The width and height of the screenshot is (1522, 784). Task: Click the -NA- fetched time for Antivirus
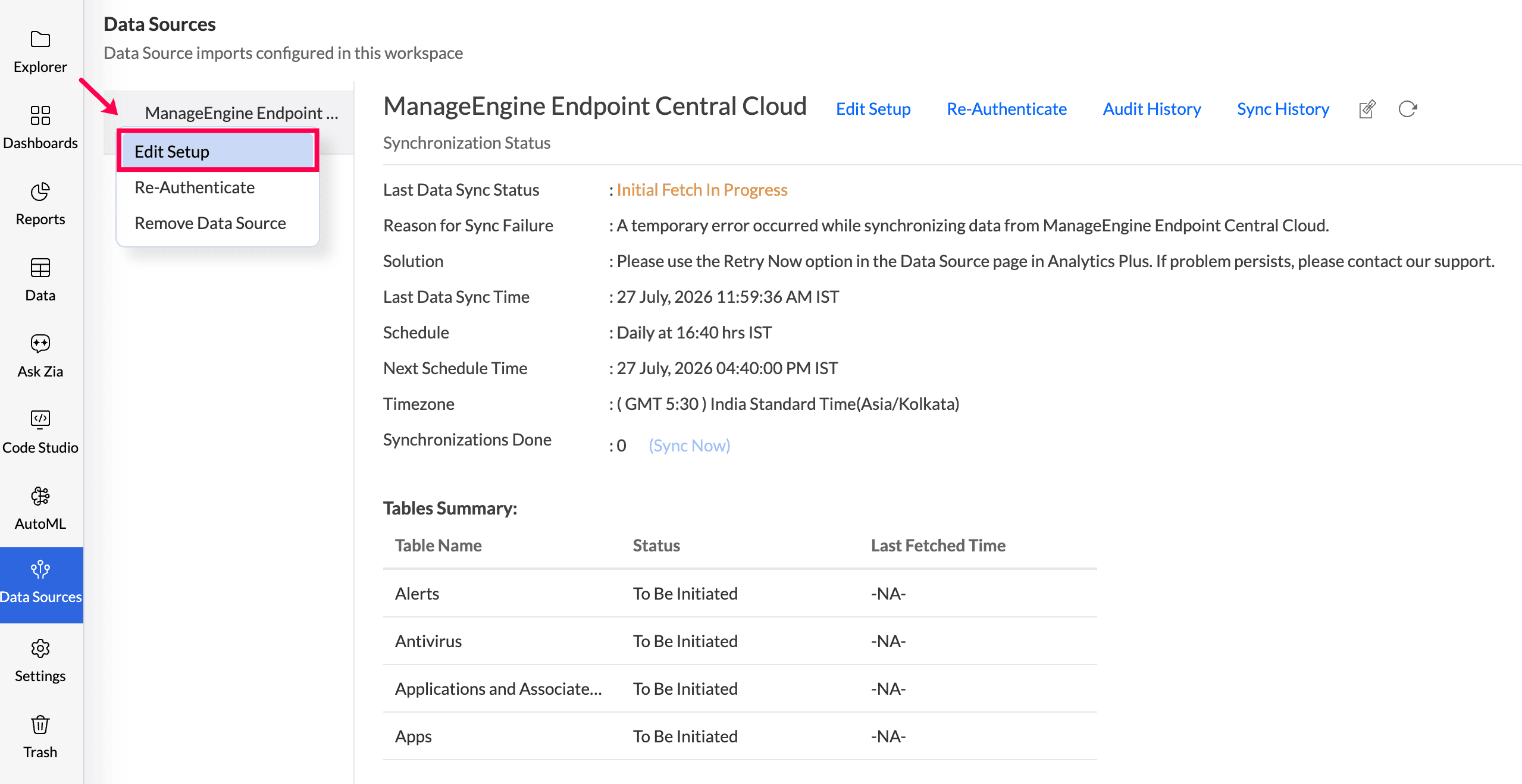[888, 641]
